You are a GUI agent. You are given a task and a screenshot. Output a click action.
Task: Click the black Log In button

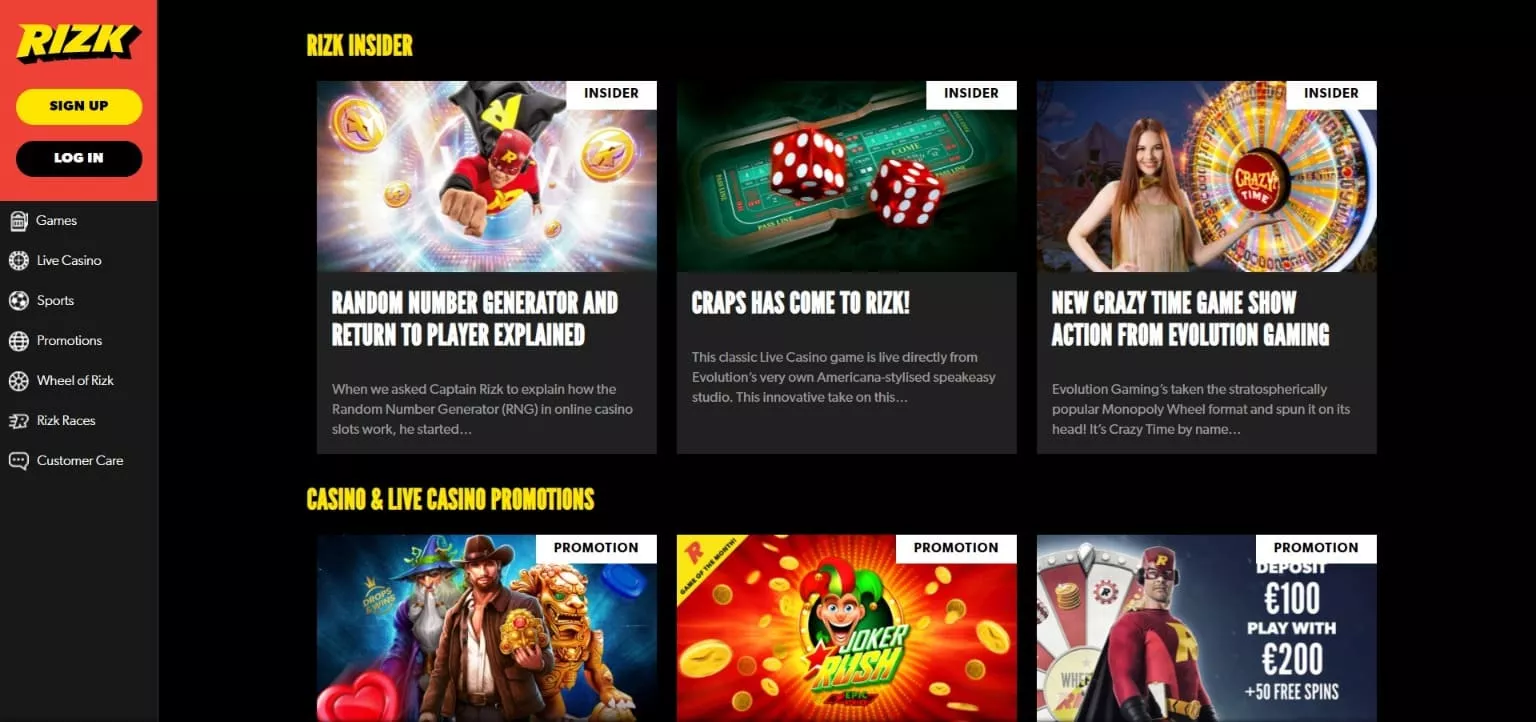pyautogui.click(x=79, y=158)
